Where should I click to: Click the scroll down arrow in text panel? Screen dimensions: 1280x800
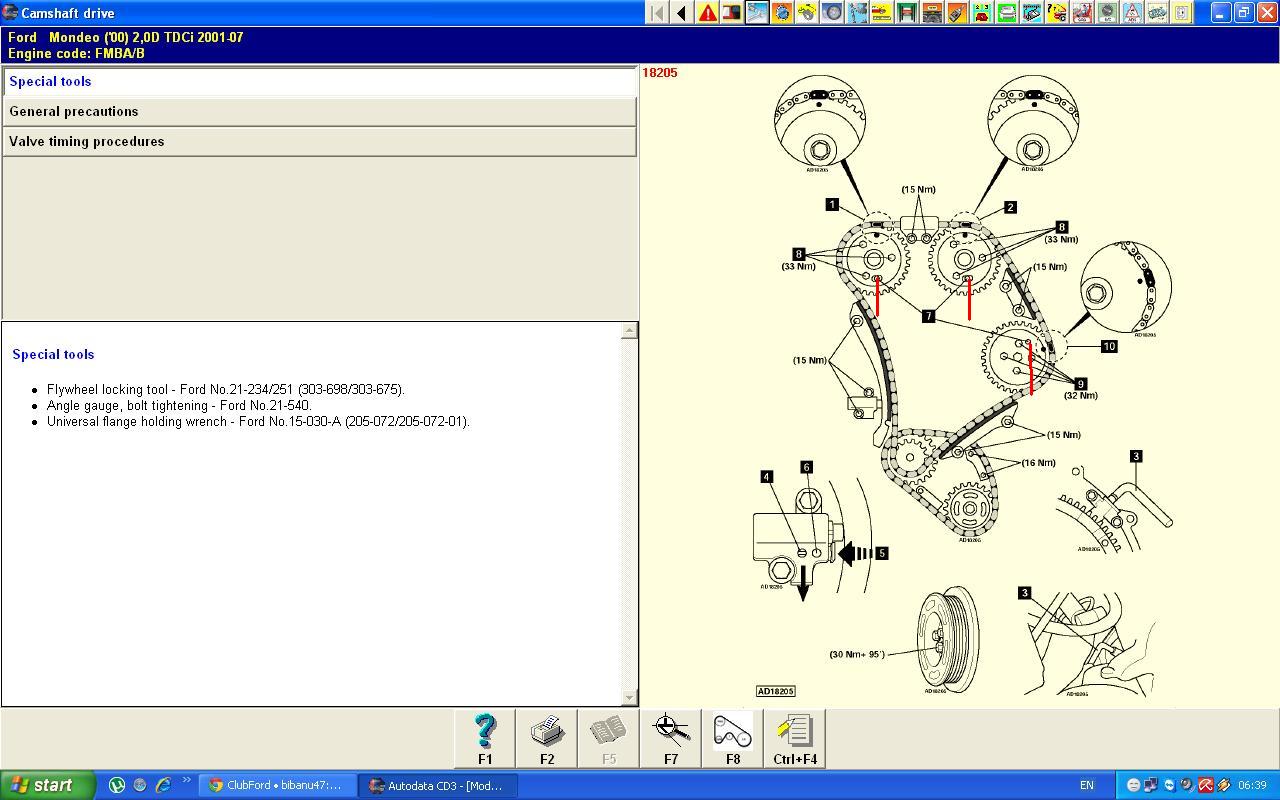(x=629, y=697)
